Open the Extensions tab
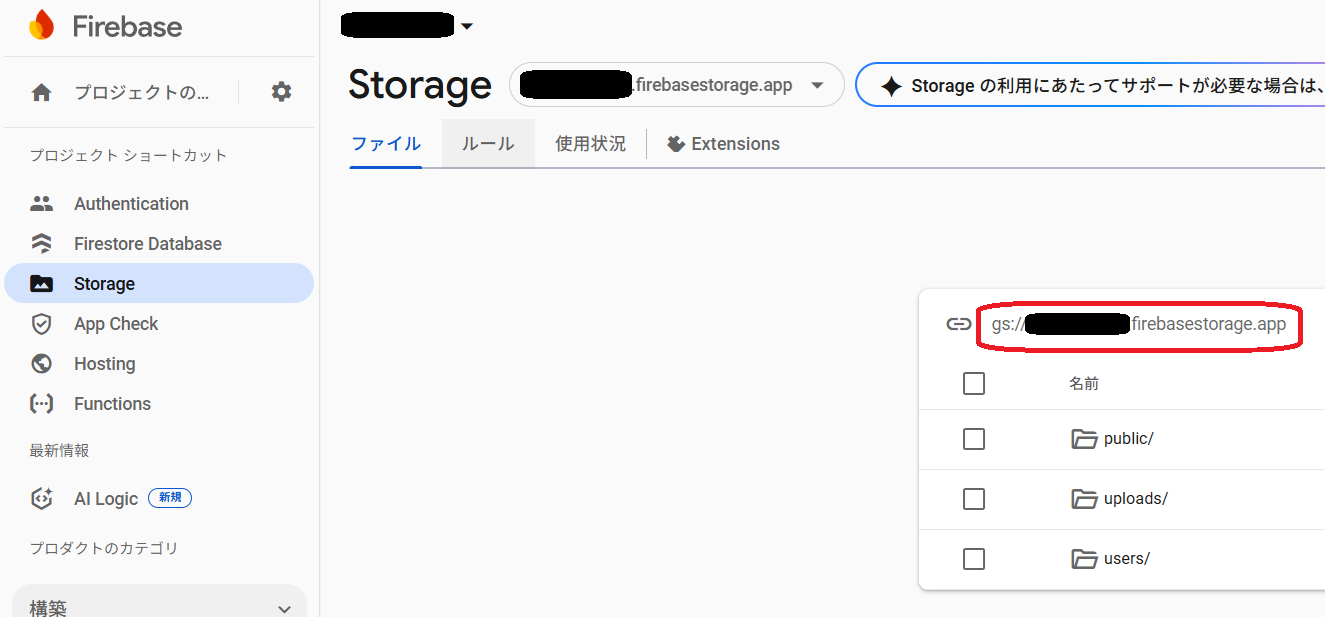 point(723,144)
